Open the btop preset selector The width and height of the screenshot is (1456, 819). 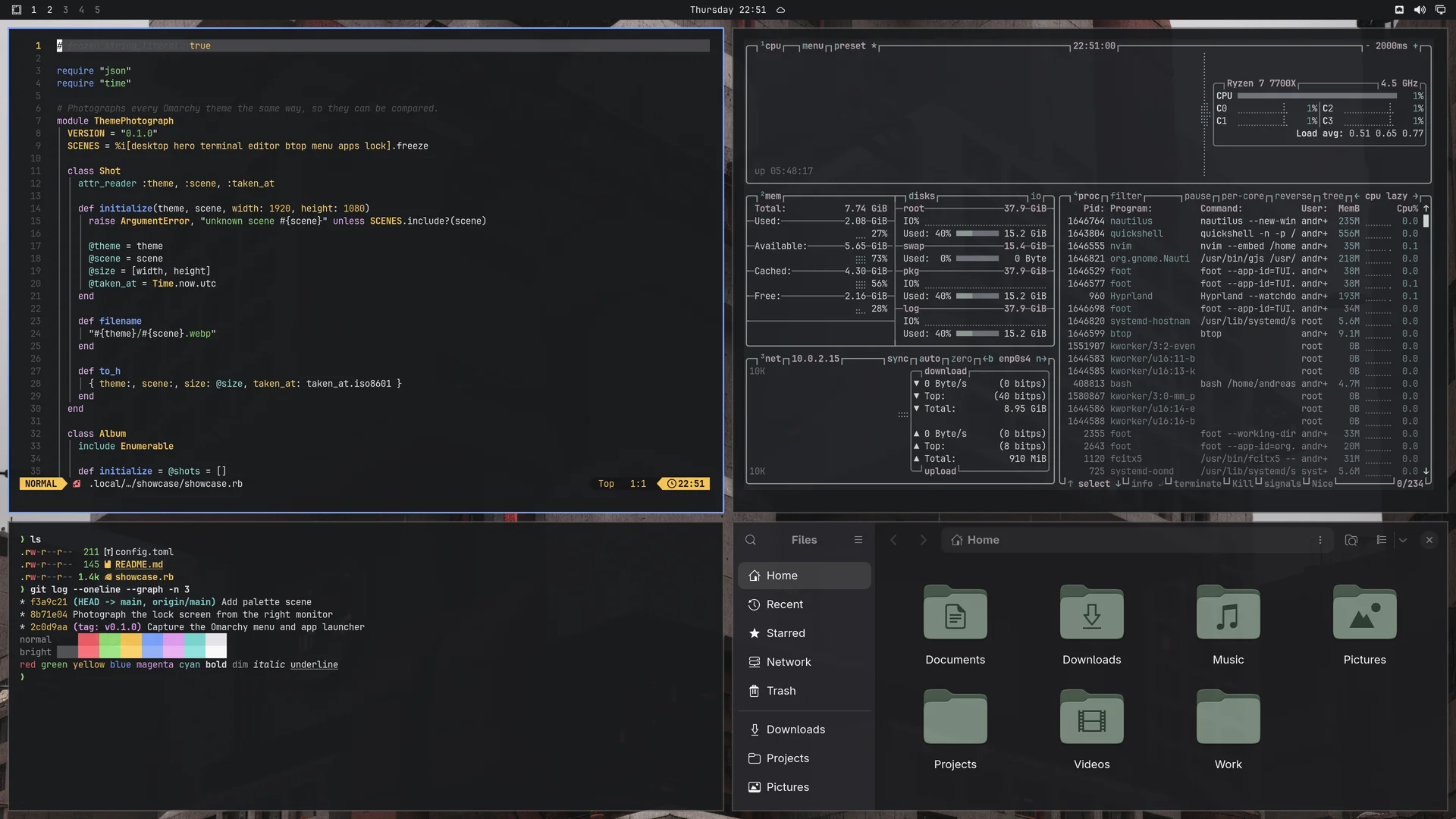coord(850,46)
